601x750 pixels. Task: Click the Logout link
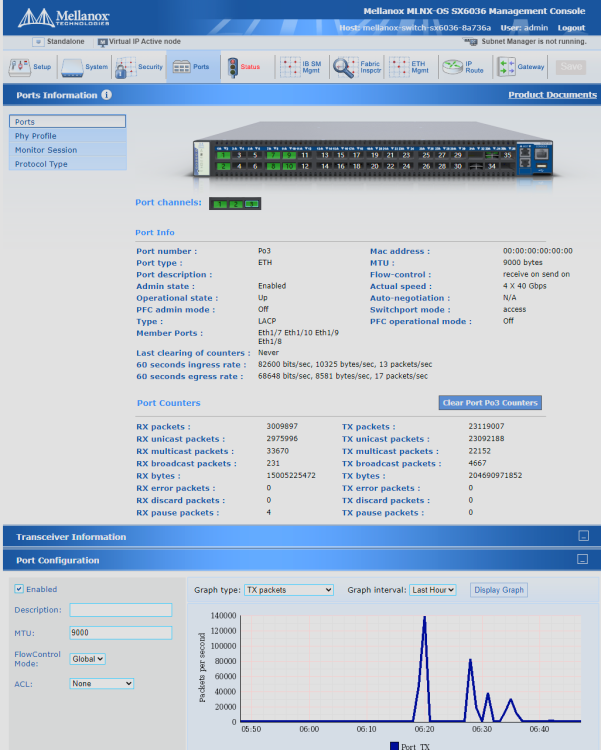571,28
